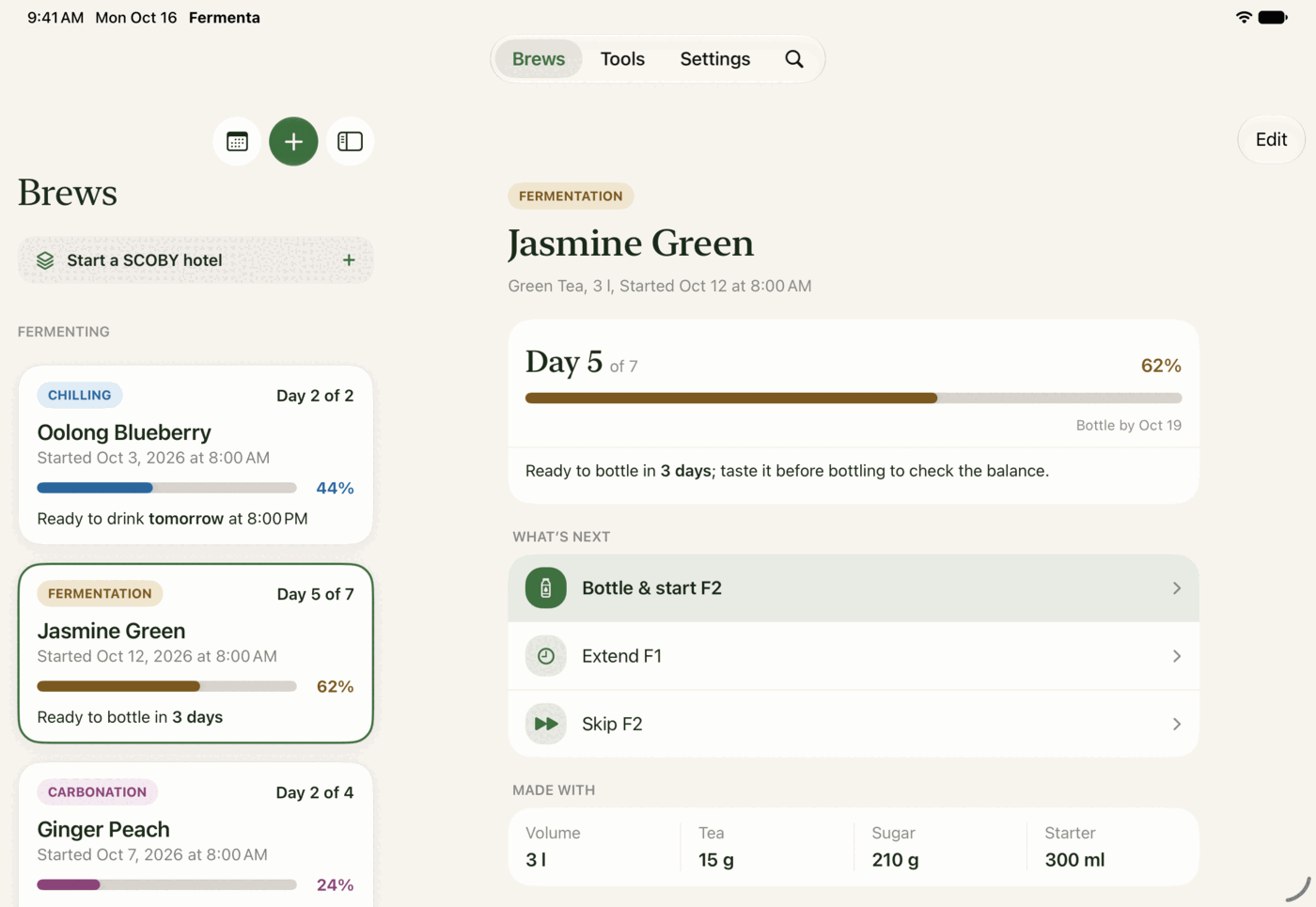Click the Sugar 210 g value
Image resolution: width=1316 pixels, height=907 pixels.
pos(895,860)
